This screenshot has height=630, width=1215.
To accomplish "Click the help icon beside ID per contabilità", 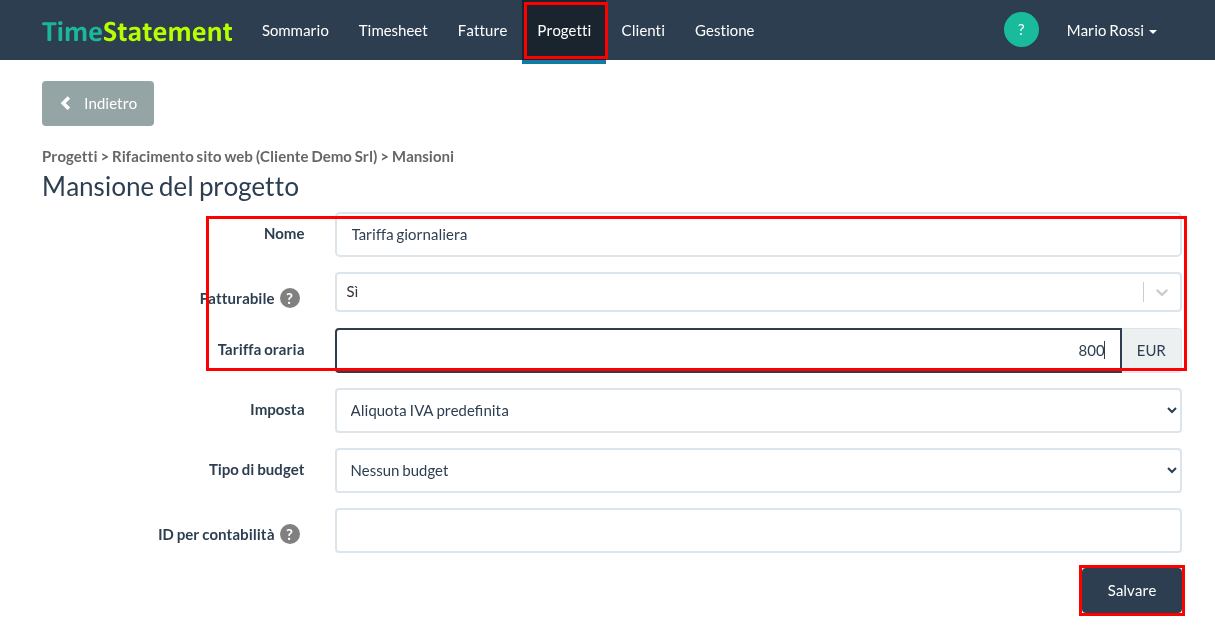I will [290, 534].
